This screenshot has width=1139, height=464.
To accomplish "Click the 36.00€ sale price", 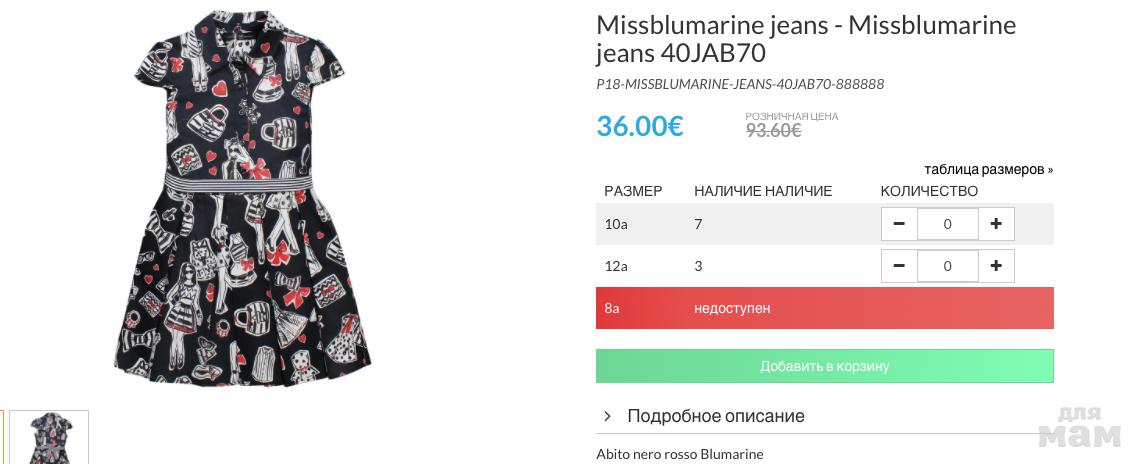I will pyautogui.click(x=640, y=127).
